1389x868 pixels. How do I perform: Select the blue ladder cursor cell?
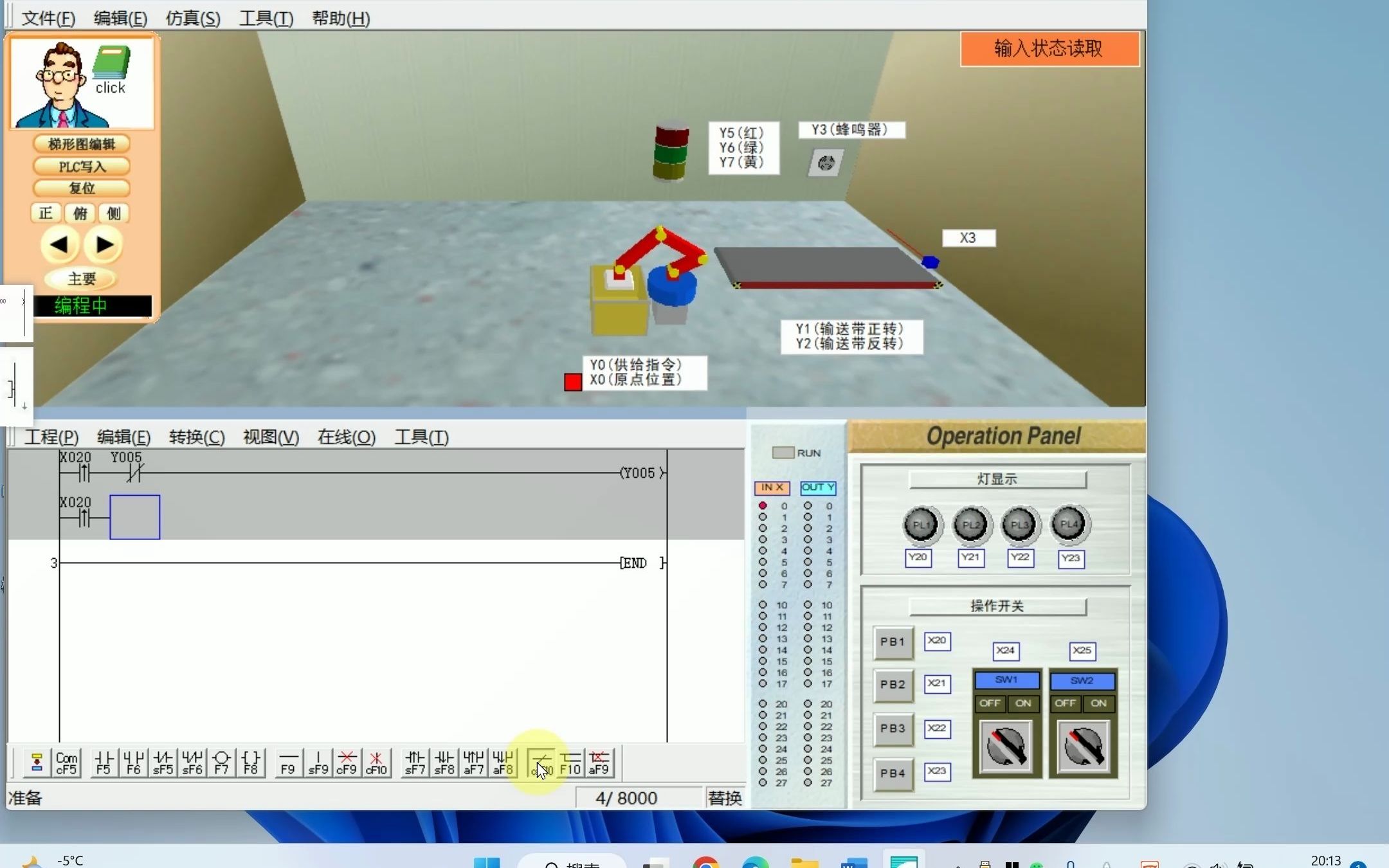point(134,517)
